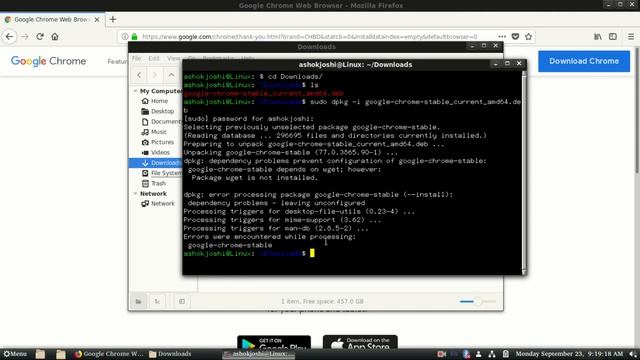Go back using Firefox back arrow
Image resolution: width=640 pixels, height=360 pixels.
pyautogui.click(x=9, y=37)
